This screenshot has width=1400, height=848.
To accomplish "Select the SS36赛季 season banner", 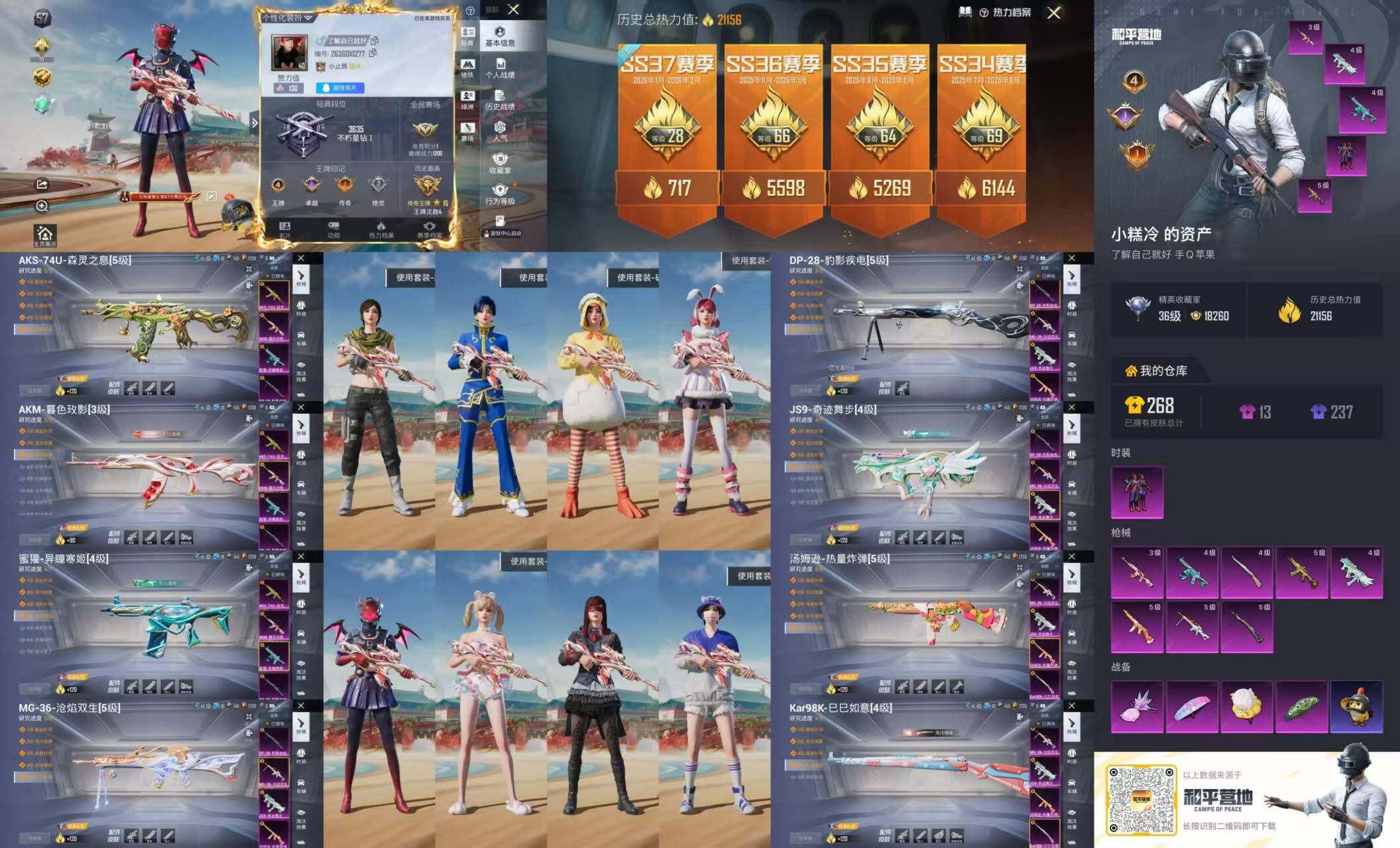I will pyautogui.click(x=773, y=133).
